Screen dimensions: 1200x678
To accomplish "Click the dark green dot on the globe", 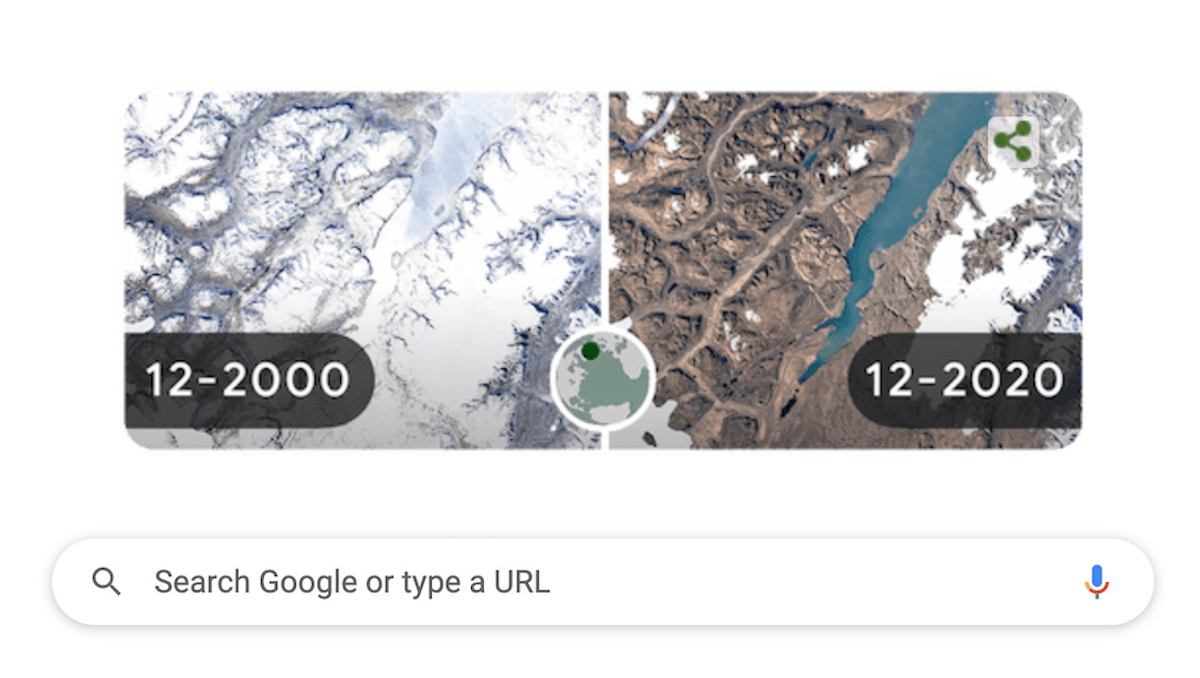I will point(590,351).
